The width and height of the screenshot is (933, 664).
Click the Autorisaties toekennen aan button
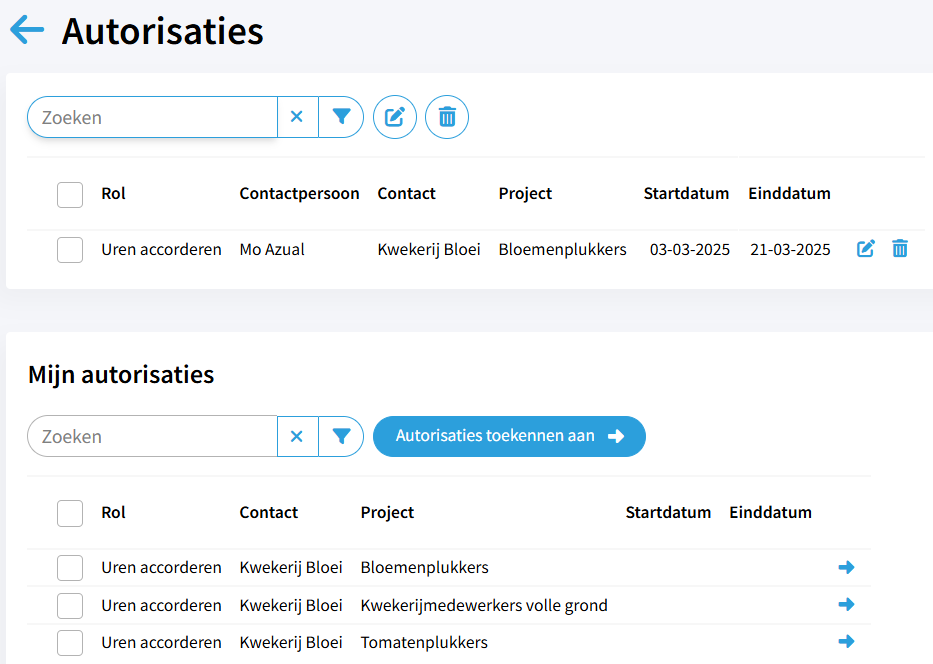coord(509,436)
